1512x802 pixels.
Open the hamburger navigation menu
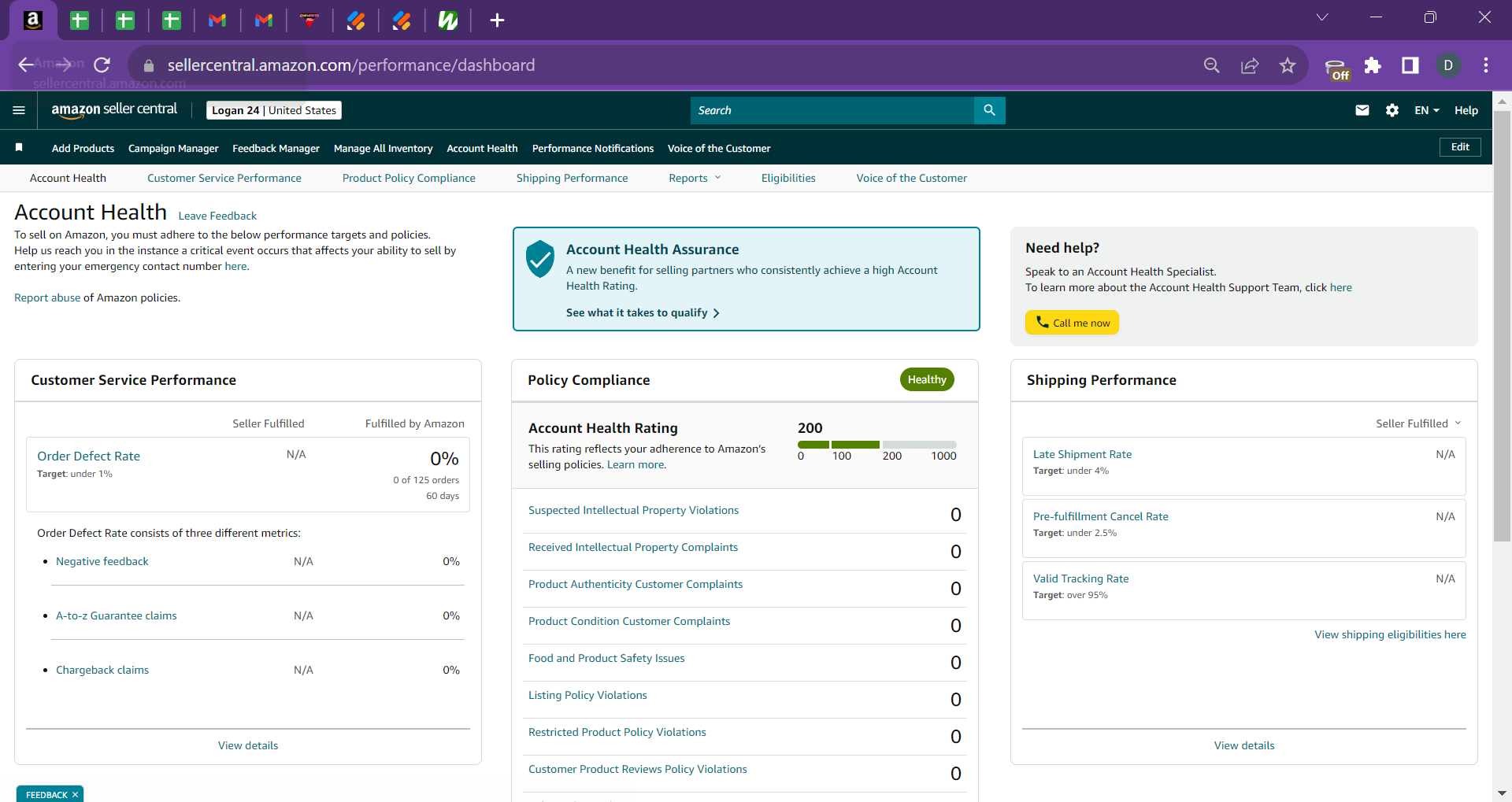click(19, 110)
